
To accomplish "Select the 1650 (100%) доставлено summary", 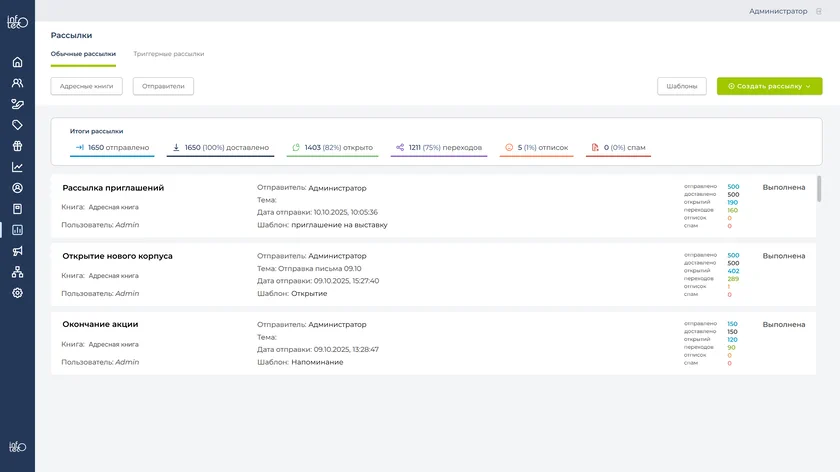I will point(220,147).
